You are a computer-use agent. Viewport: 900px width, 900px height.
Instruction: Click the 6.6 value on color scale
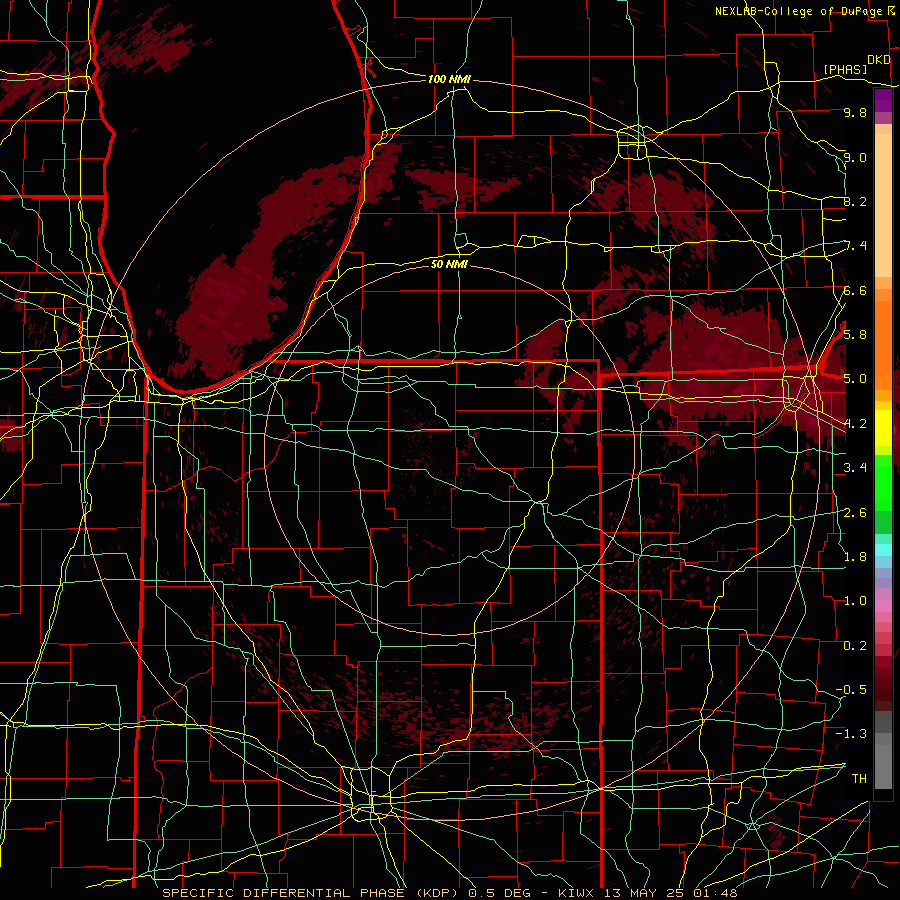coord(855,290)
